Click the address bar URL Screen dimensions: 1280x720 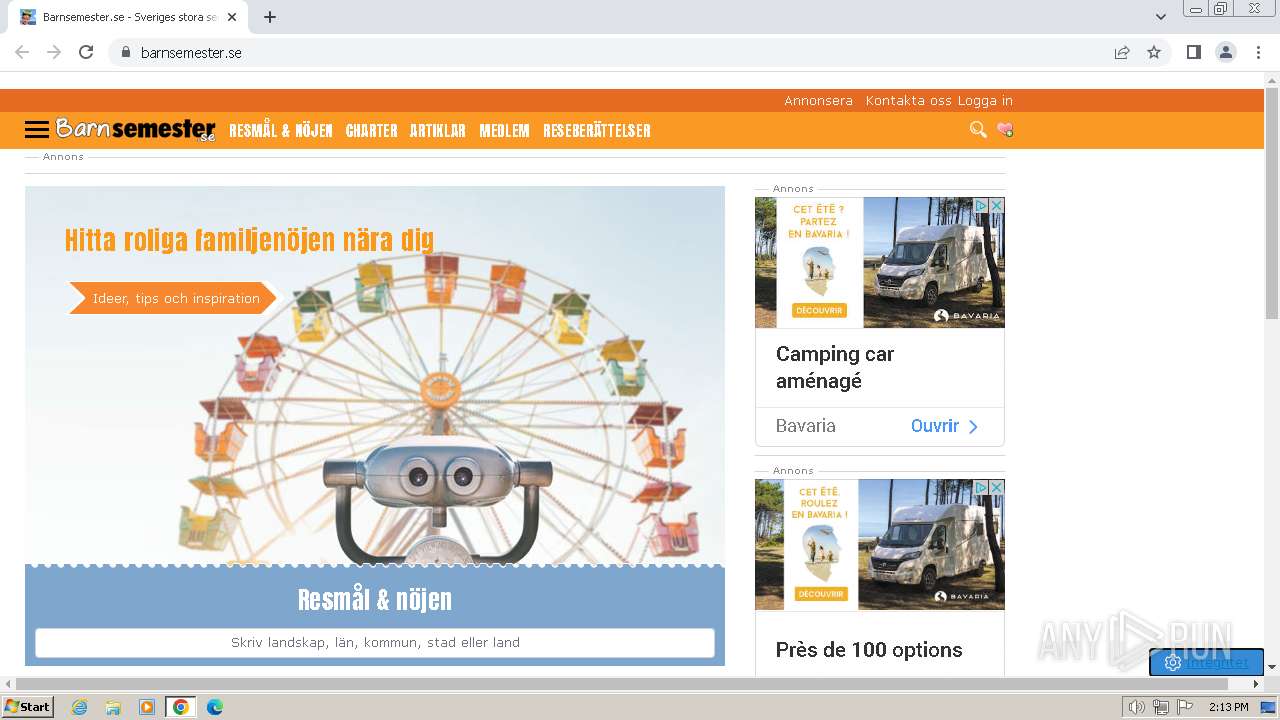click(191, 53)
